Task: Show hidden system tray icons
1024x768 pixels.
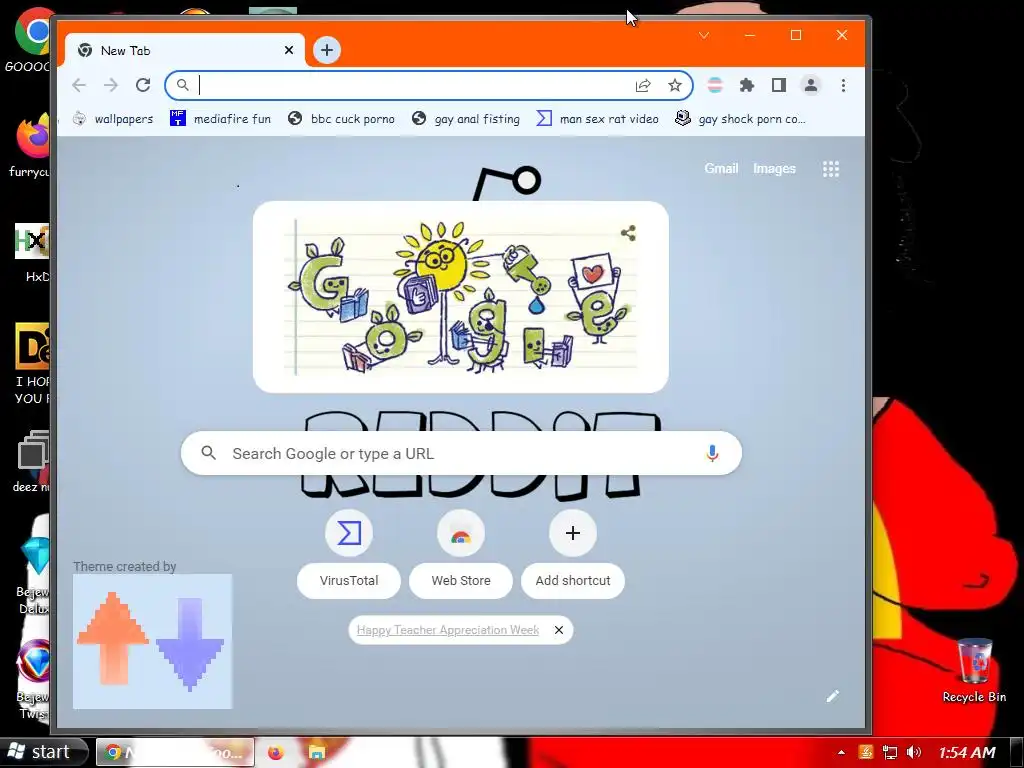Action: point(841,753)
